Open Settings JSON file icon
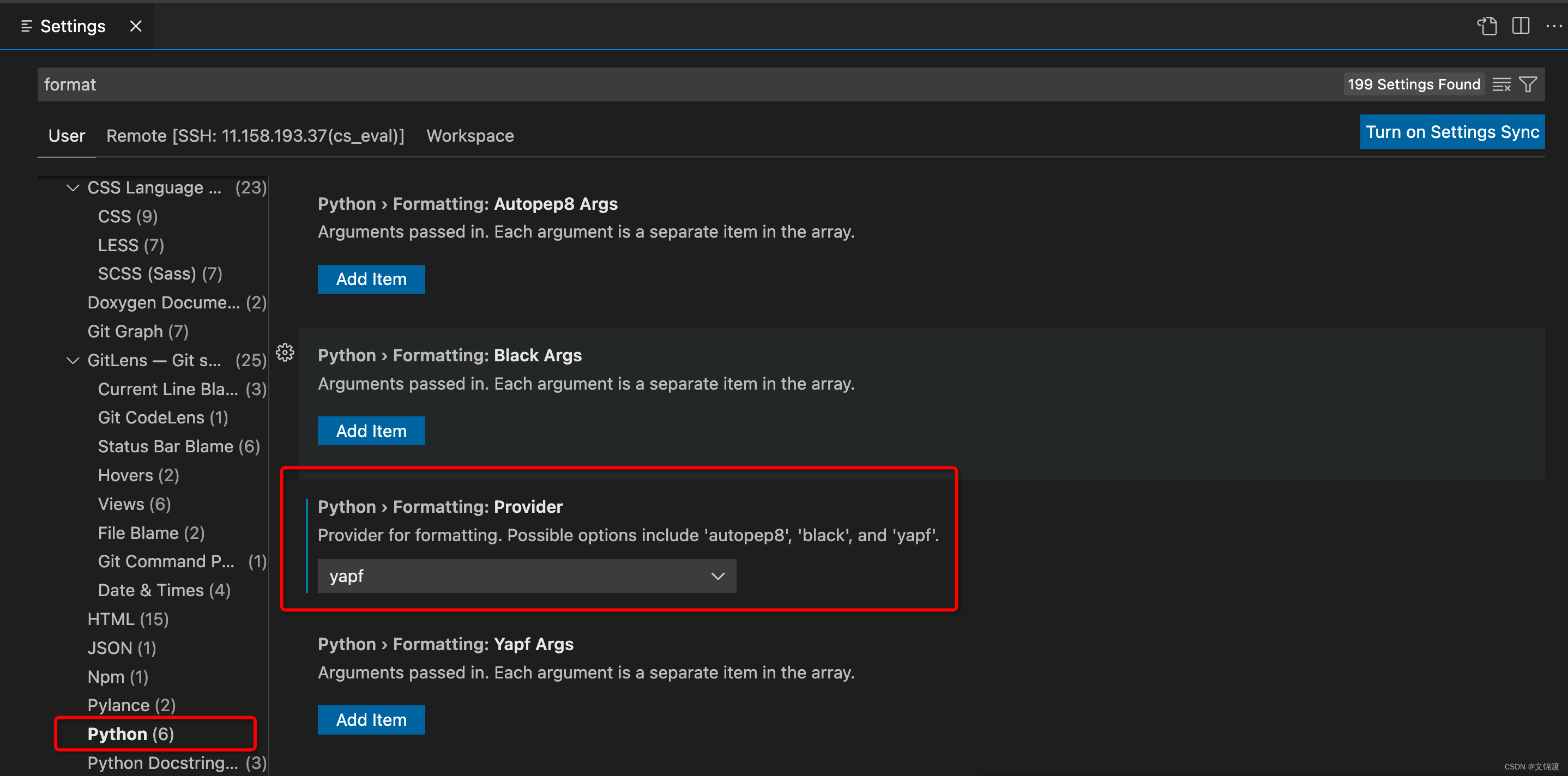The width and height of the screenshot is (1568, 776). [1486, 26]
